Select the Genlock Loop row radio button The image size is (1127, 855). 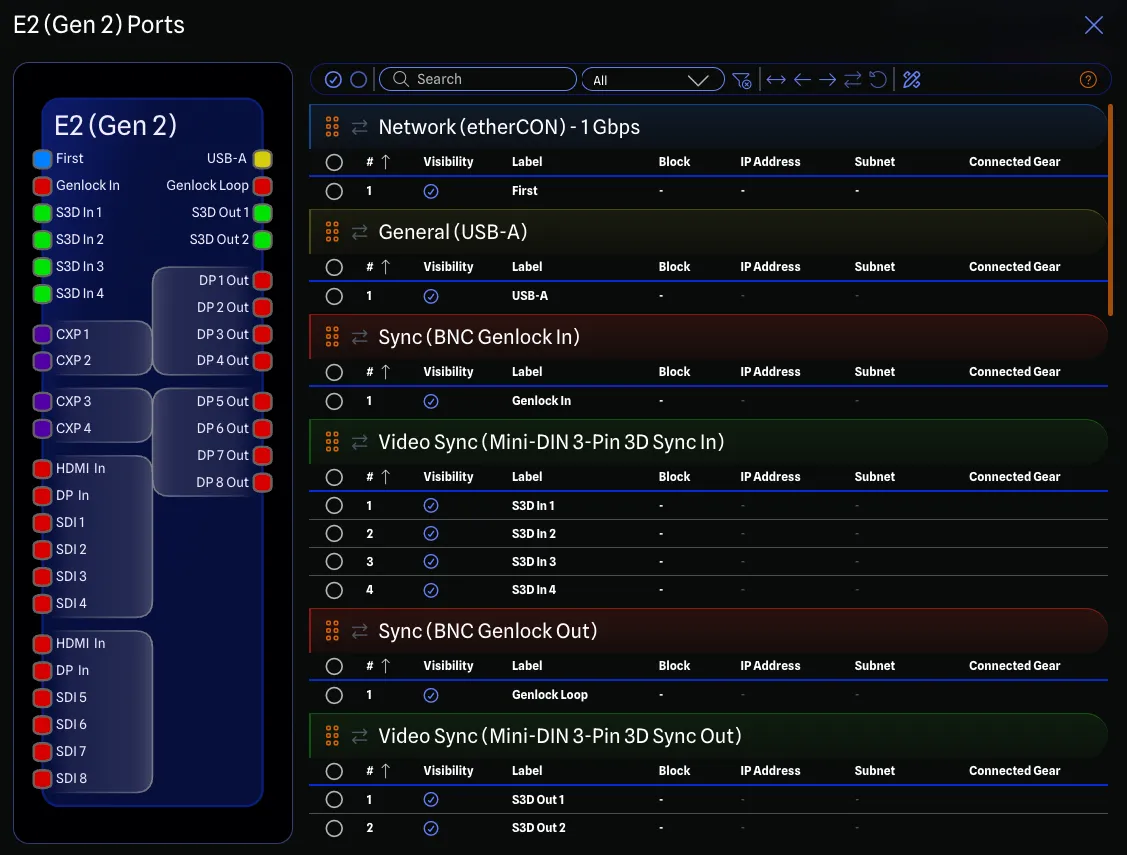[334, 695]
